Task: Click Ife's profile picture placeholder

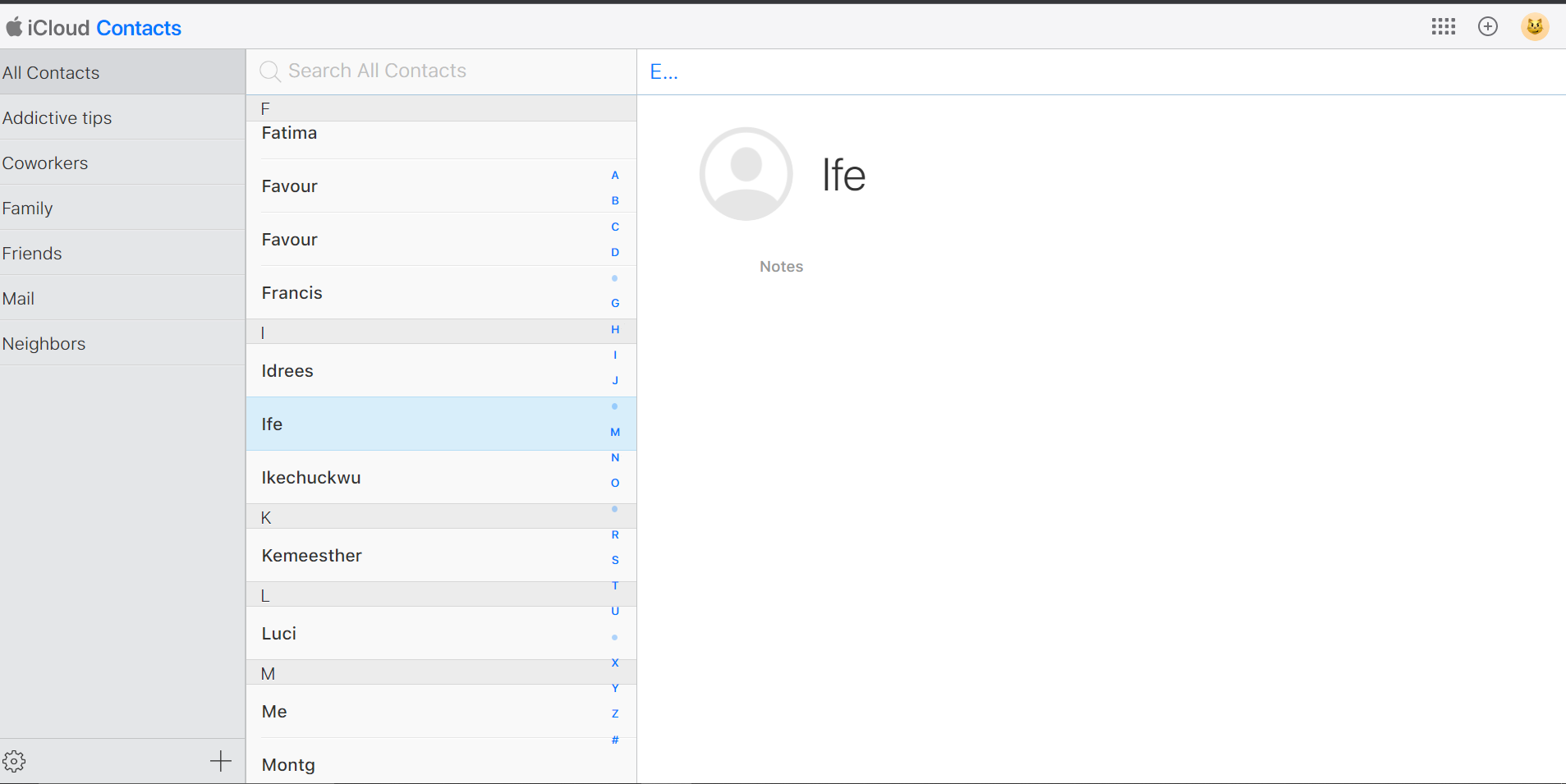Action: click(746, 174)
